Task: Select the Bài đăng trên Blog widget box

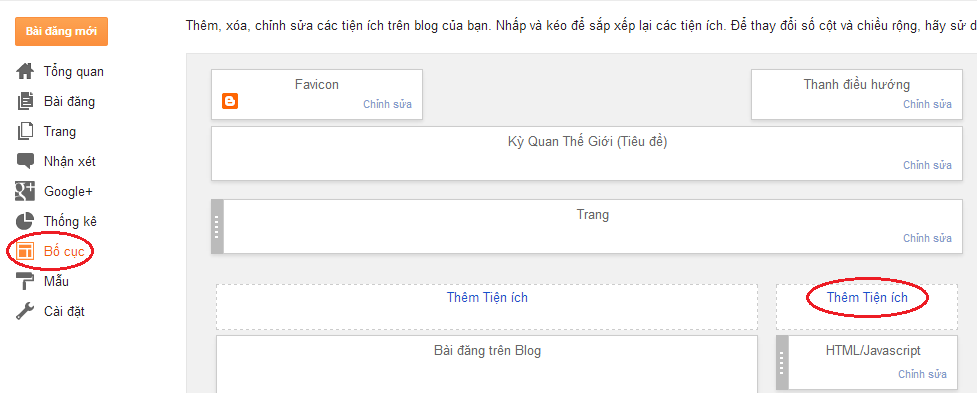Action: [487, 364]
